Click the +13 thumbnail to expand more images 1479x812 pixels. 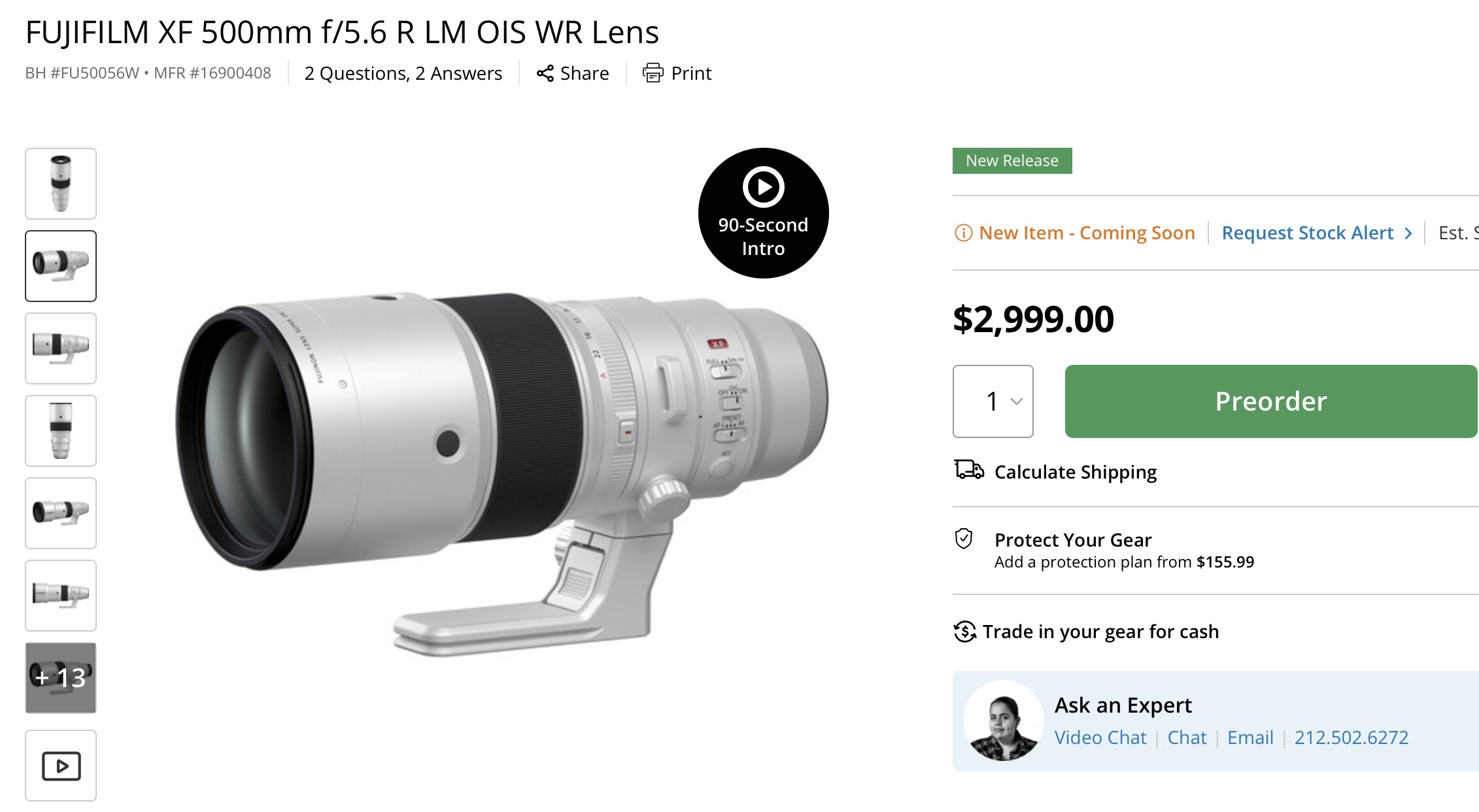(60, 678)
